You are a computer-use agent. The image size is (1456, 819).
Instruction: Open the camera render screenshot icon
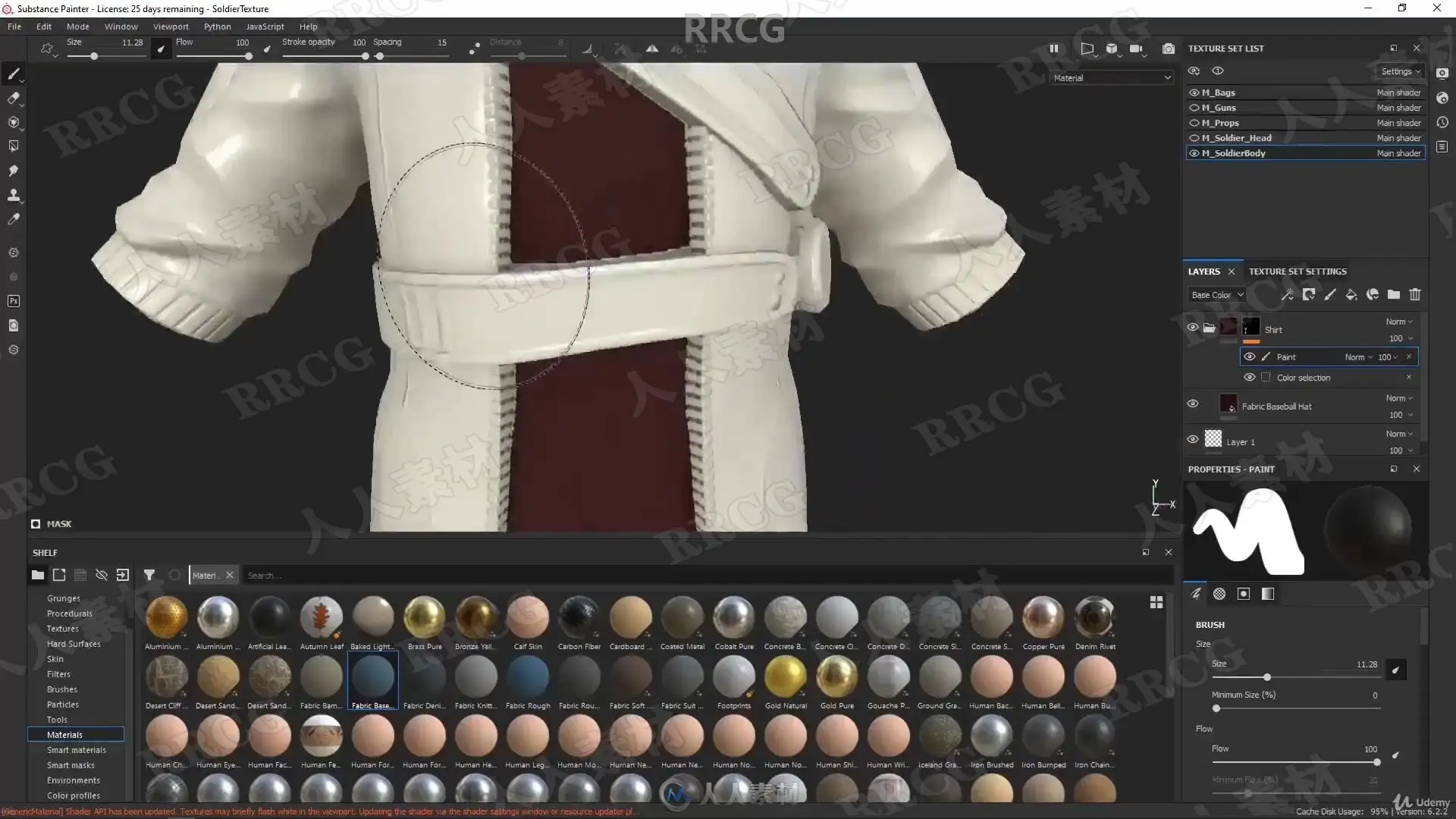pos(1168,49)
